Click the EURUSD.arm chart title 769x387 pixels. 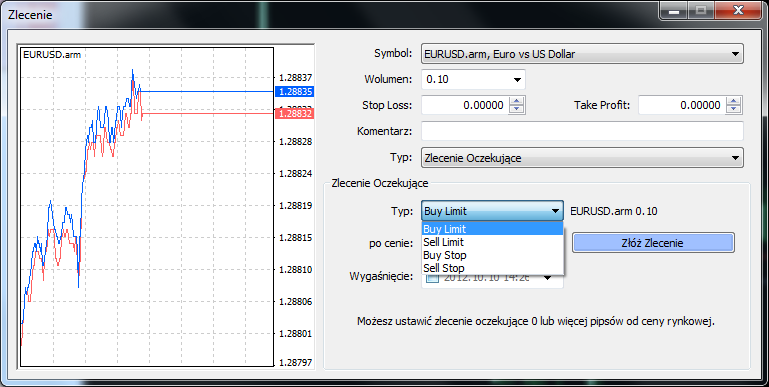pyautogui.click(x=52, y=54)
